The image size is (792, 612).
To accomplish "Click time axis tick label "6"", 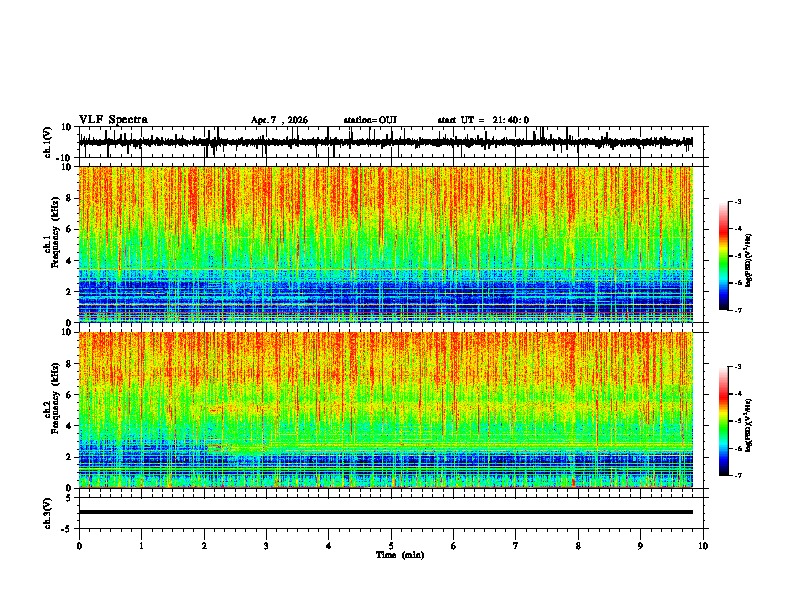I will tap(453, 546).
